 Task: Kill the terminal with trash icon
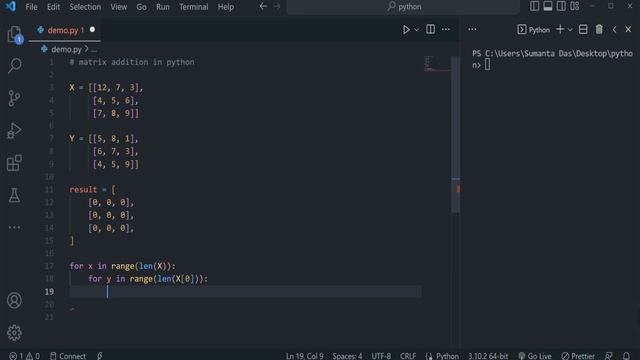tap(599, 29)
